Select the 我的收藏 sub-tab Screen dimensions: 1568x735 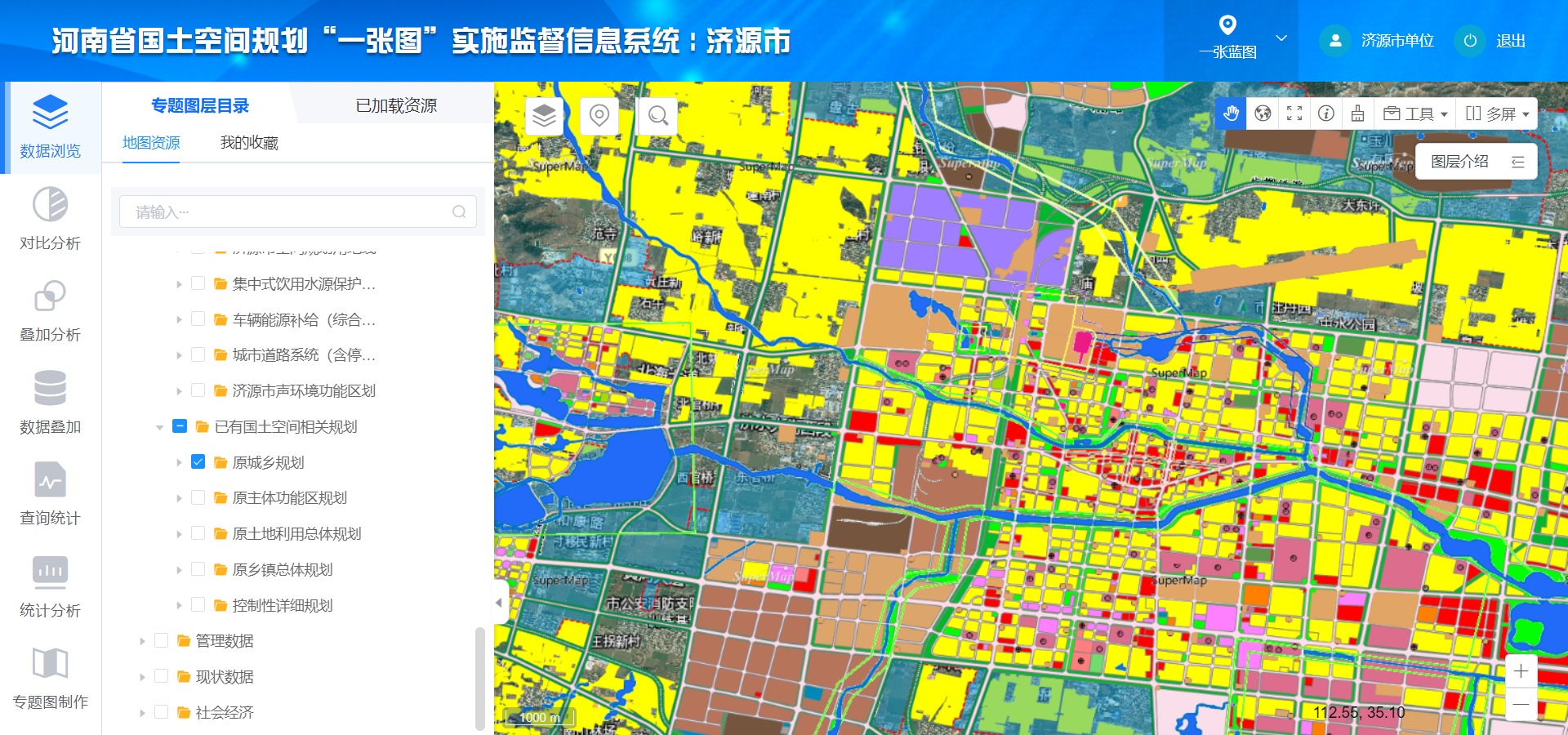pyautogui.click(x=249, y=143)
